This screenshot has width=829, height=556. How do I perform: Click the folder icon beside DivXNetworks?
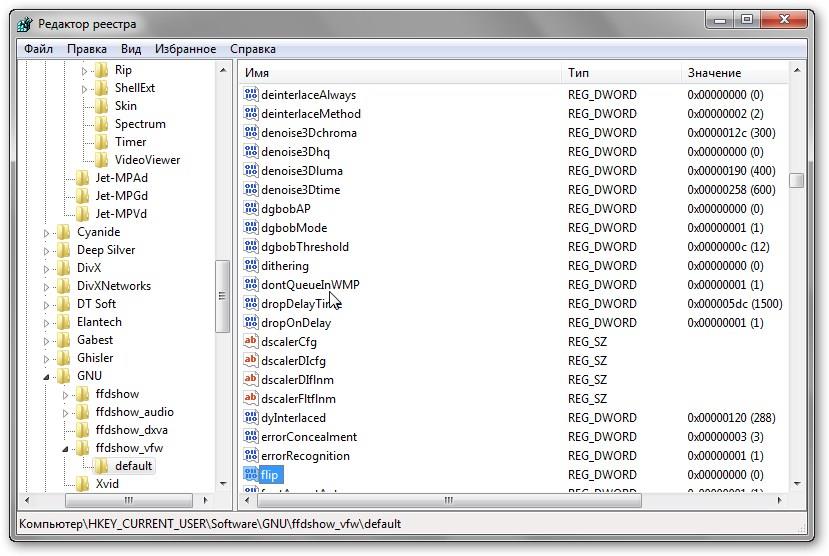[x=64, y=286]
